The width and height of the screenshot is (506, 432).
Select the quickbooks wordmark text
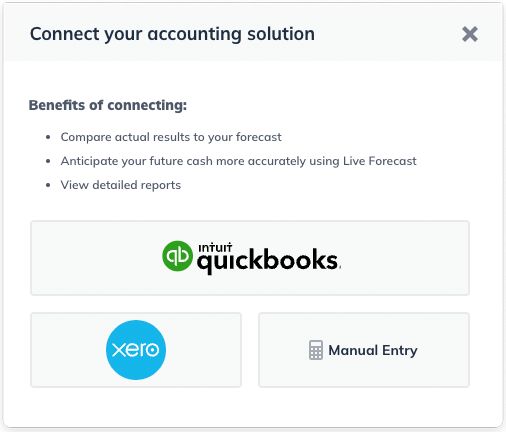coord(269,261)
